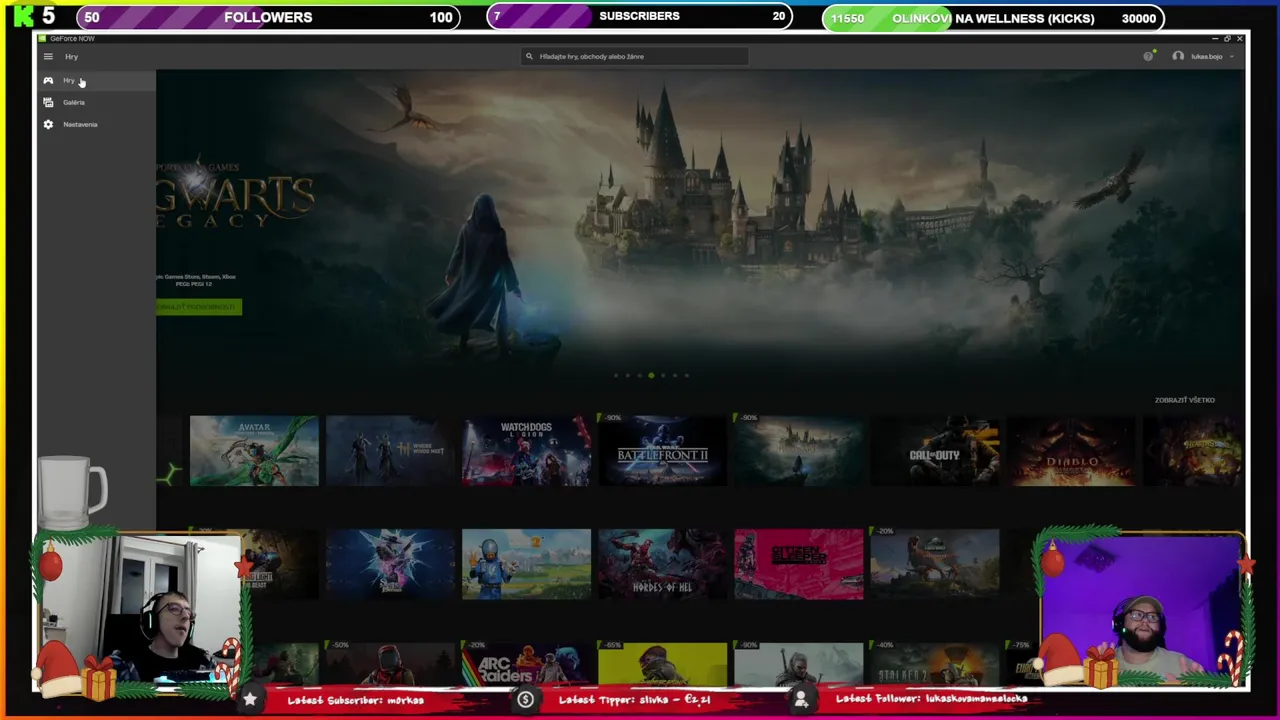This screenshot has height=720, width=1280.
Task: Open Hogwarts Legacy tile in the game row
Action: pos(798,451)
